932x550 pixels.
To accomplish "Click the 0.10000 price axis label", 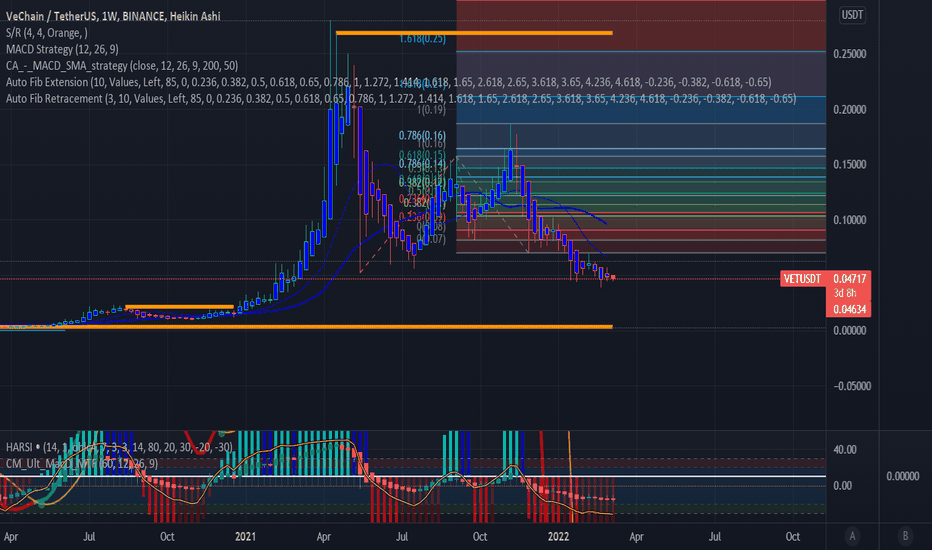I will (849, 220).
